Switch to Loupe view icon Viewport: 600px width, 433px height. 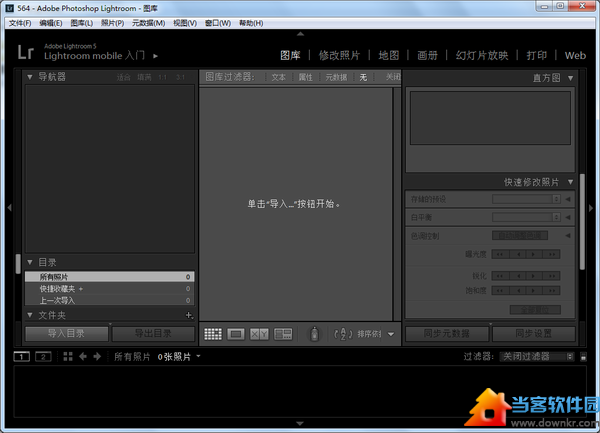point(236,334)
